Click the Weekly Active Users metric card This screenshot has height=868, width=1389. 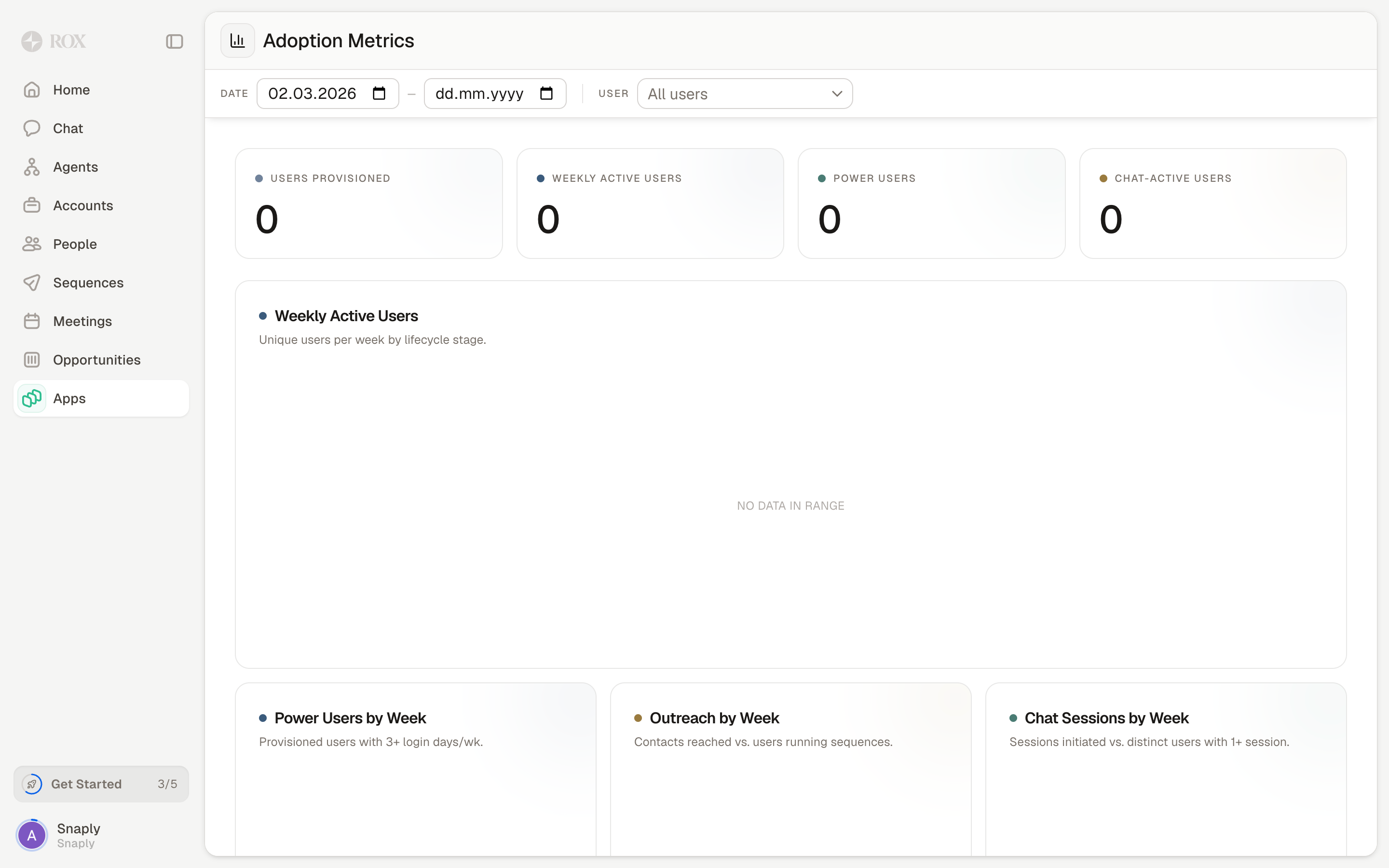(x=650, y=203)
